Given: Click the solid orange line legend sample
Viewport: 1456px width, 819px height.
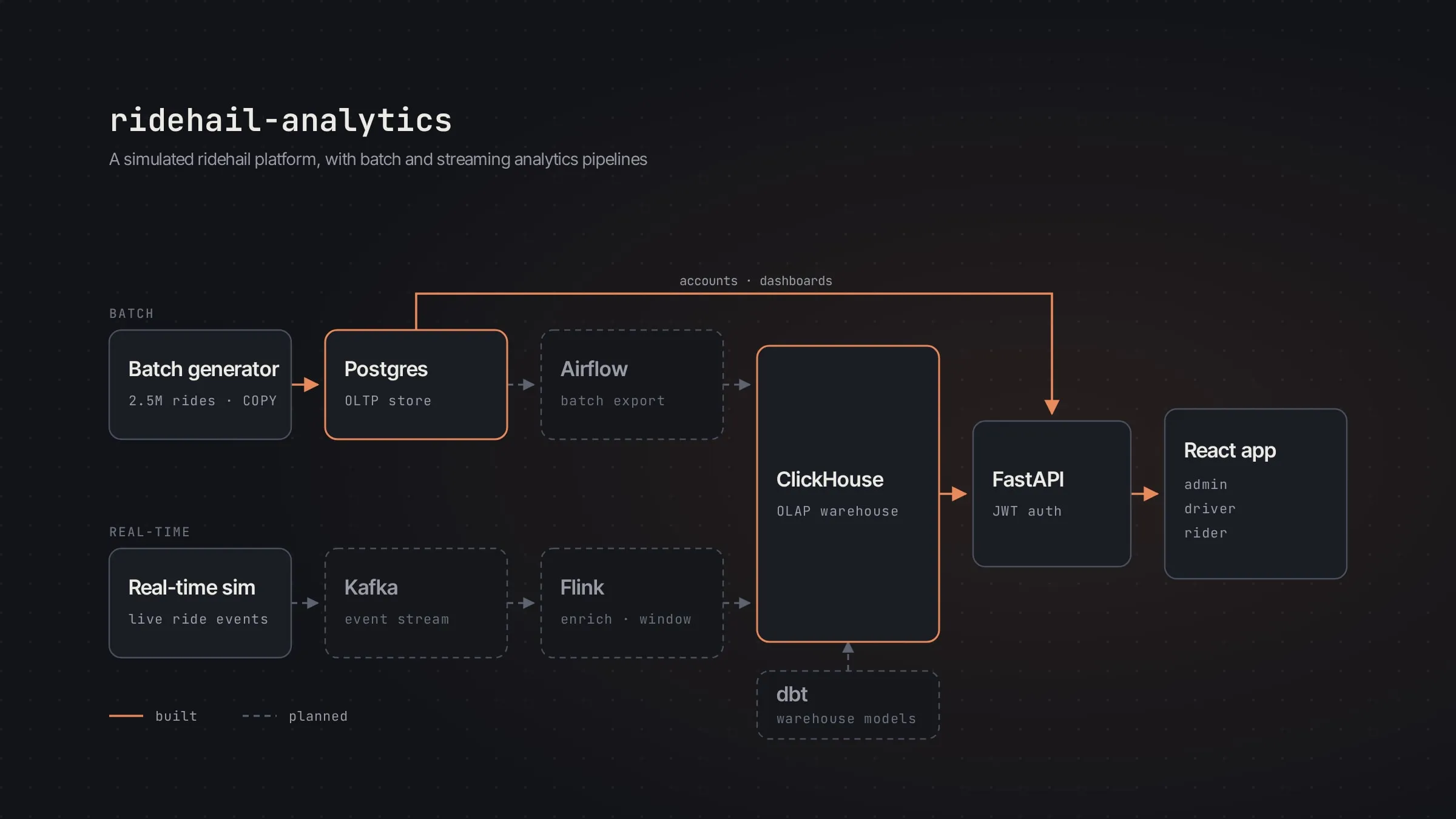Looking at the screenshot, I should click(x=126, y=716).
